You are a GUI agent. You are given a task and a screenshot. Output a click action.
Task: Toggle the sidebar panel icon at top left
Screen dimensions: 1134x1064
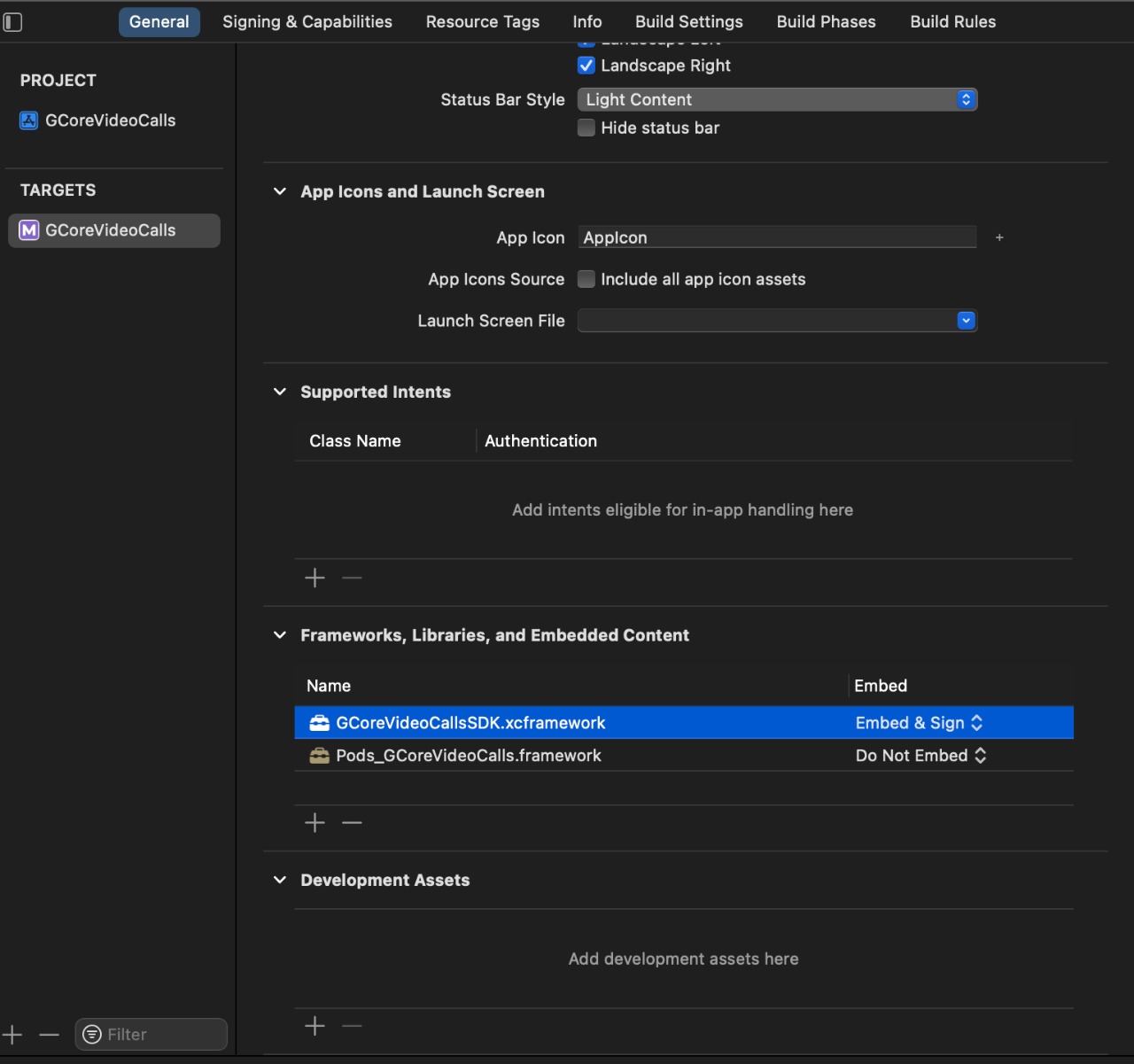tap(12, 22)
